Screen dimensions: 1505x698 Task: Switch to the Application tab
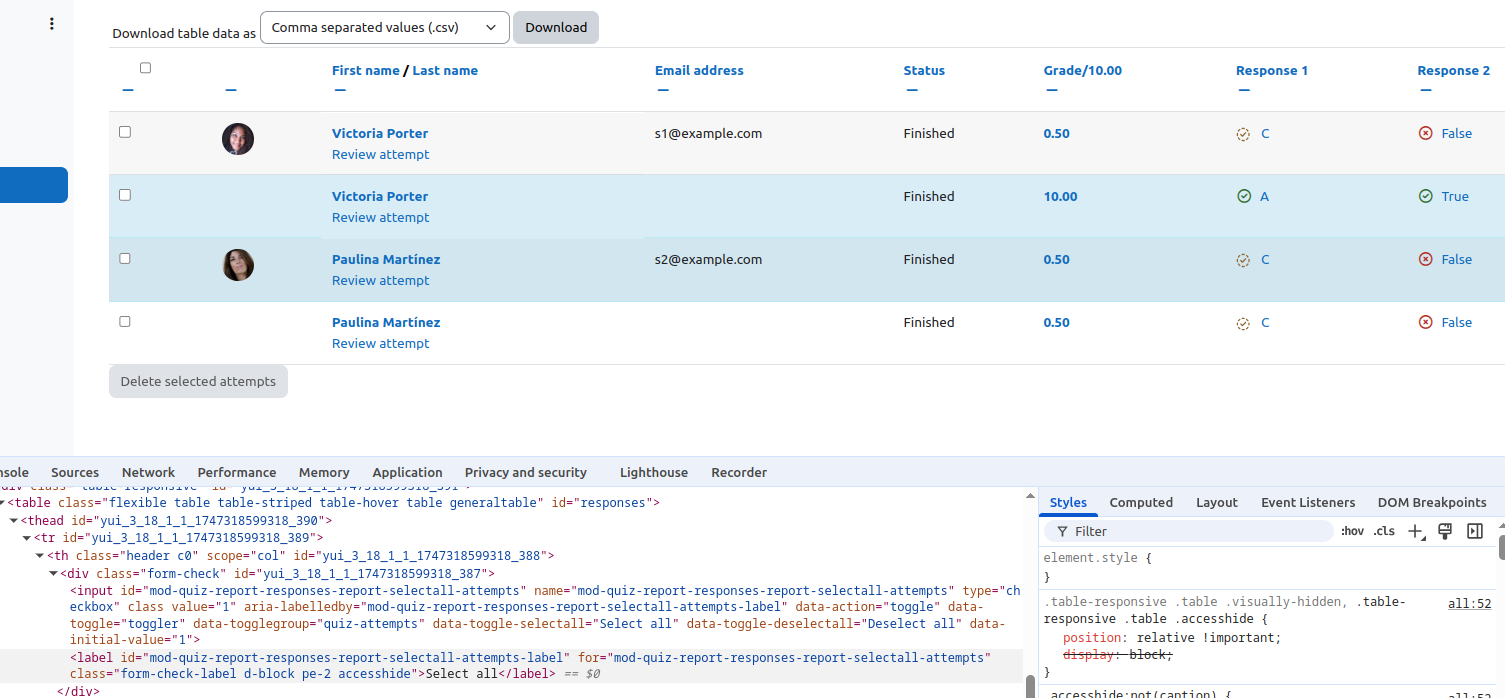pos(407,473)
